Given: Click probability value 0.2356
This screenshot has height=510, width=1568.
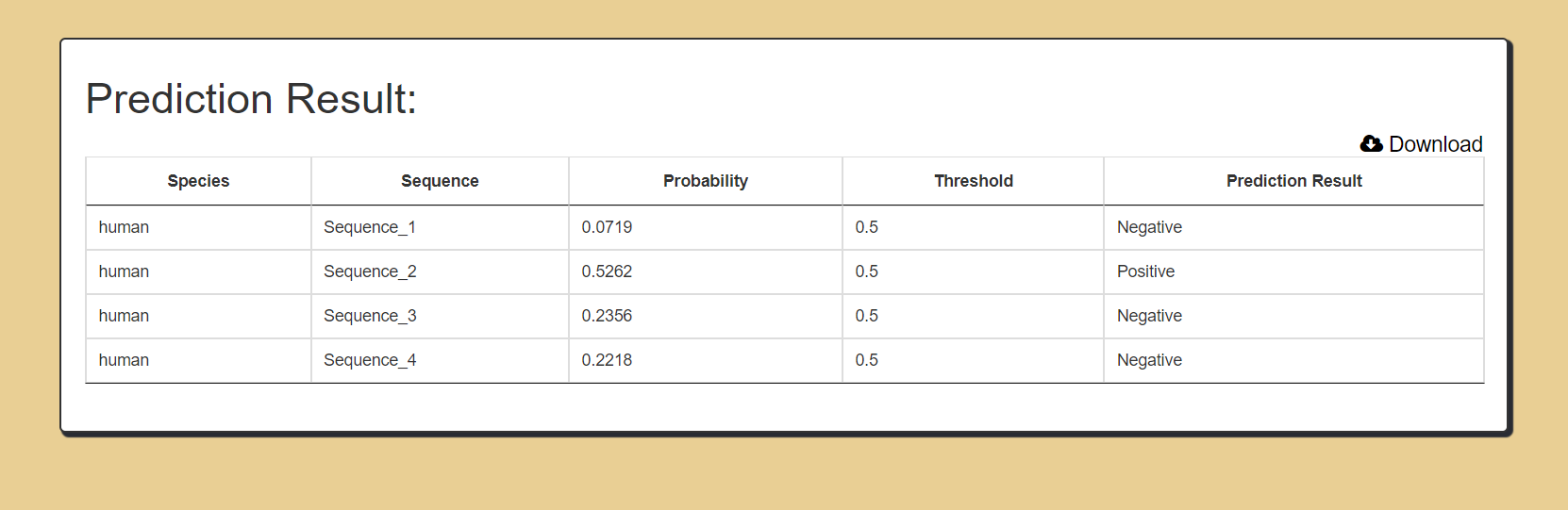Looking at the screenshot, I should click(607, 316).
